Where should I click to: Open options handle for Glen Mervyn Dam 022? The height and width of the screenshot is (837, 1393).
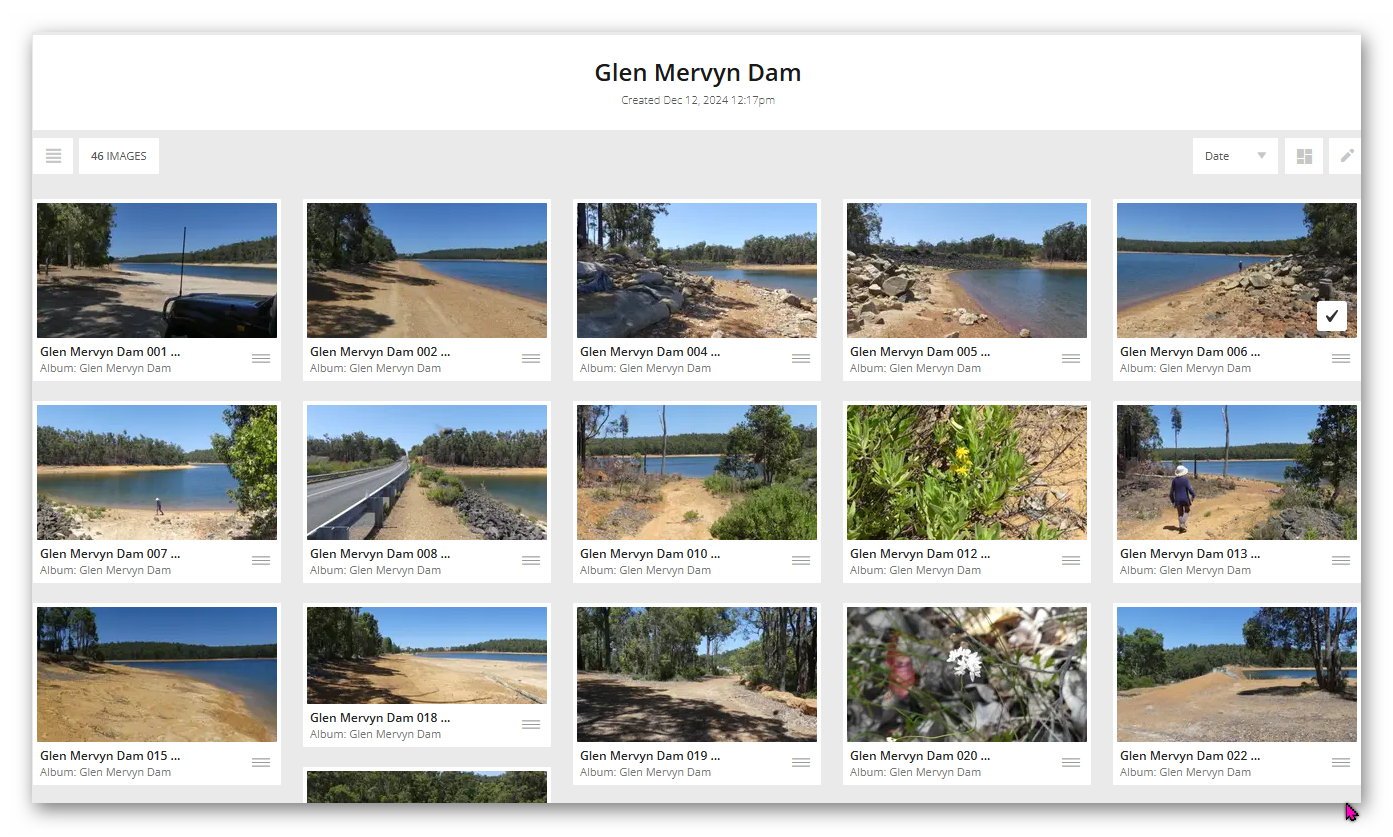tap(1341, 762)
